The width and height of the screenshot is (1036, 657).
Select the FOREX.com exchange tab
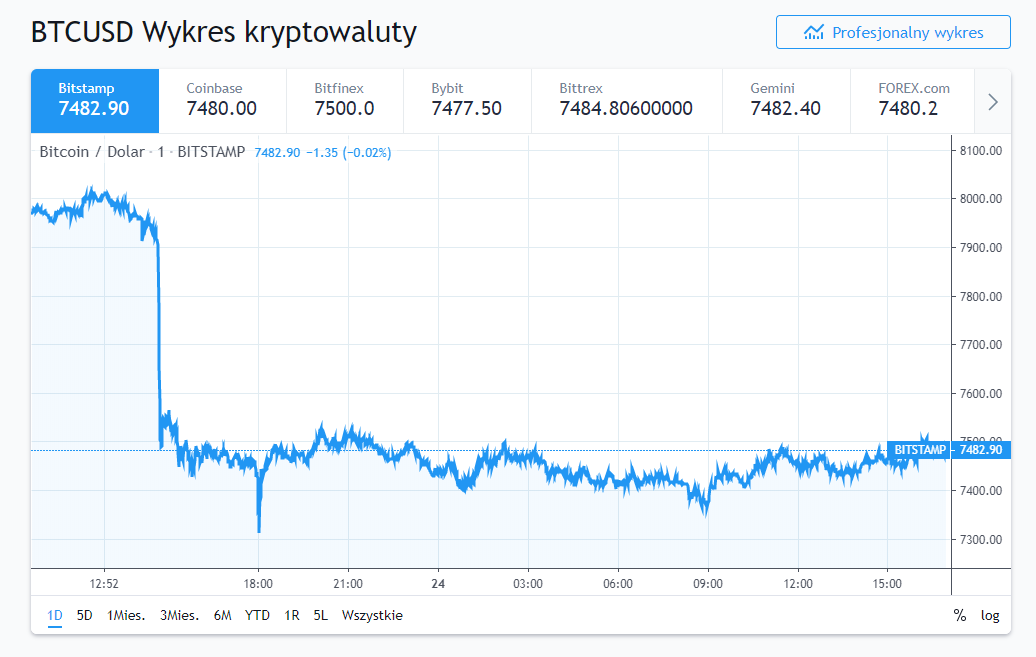pyautogui.click(x=912, y=101)
